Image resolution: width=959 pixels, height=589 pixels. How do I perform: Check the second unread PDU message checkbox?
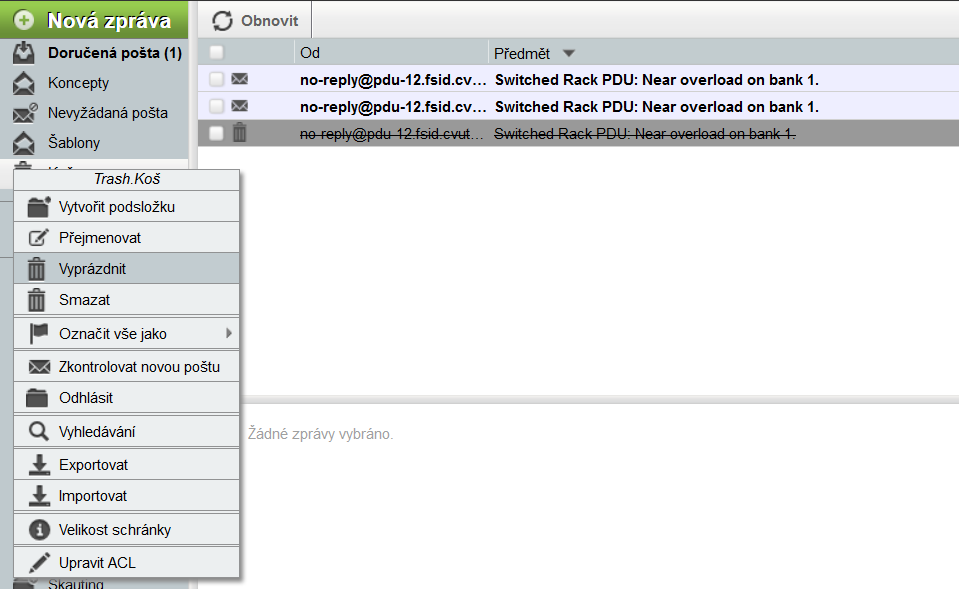tap(217, 106)
